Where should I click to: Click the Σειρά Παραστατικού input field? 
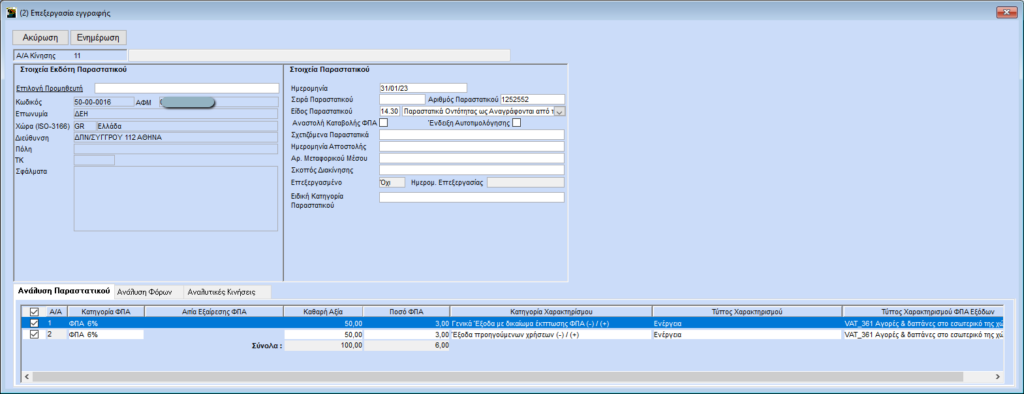(402, 99)
